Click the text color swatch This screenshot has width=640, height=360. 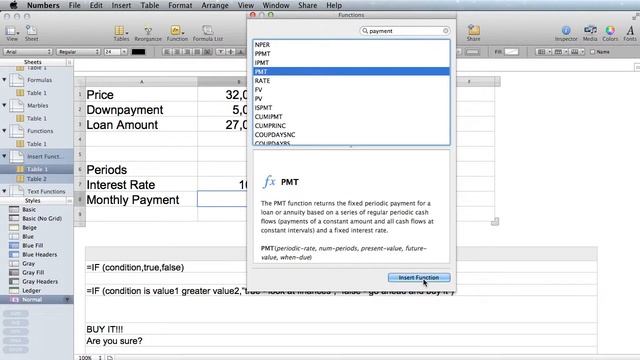pyautogui.click(x=138, y=52)
